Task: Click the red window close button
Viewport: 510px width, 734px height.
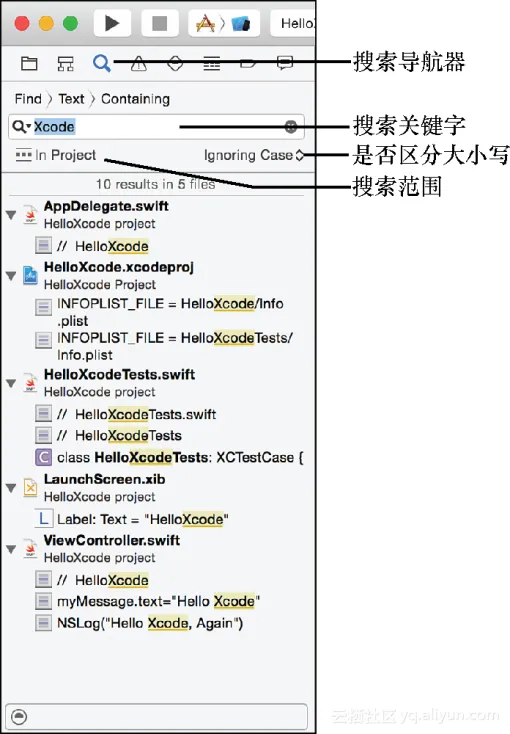Action: [22, 23]
